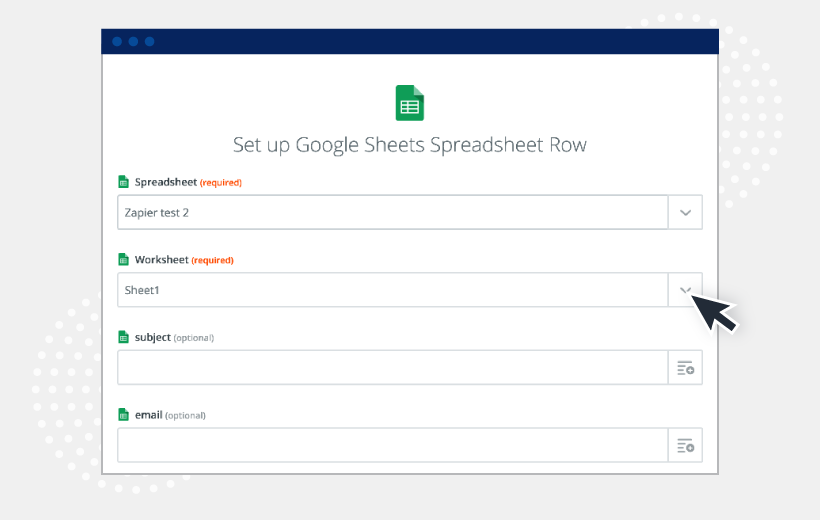Screen dimensions: 820x520
Task: Select the 'Zapier test 2' spreadsheet box
Action: pyautogui.click(x=393, y=212)
